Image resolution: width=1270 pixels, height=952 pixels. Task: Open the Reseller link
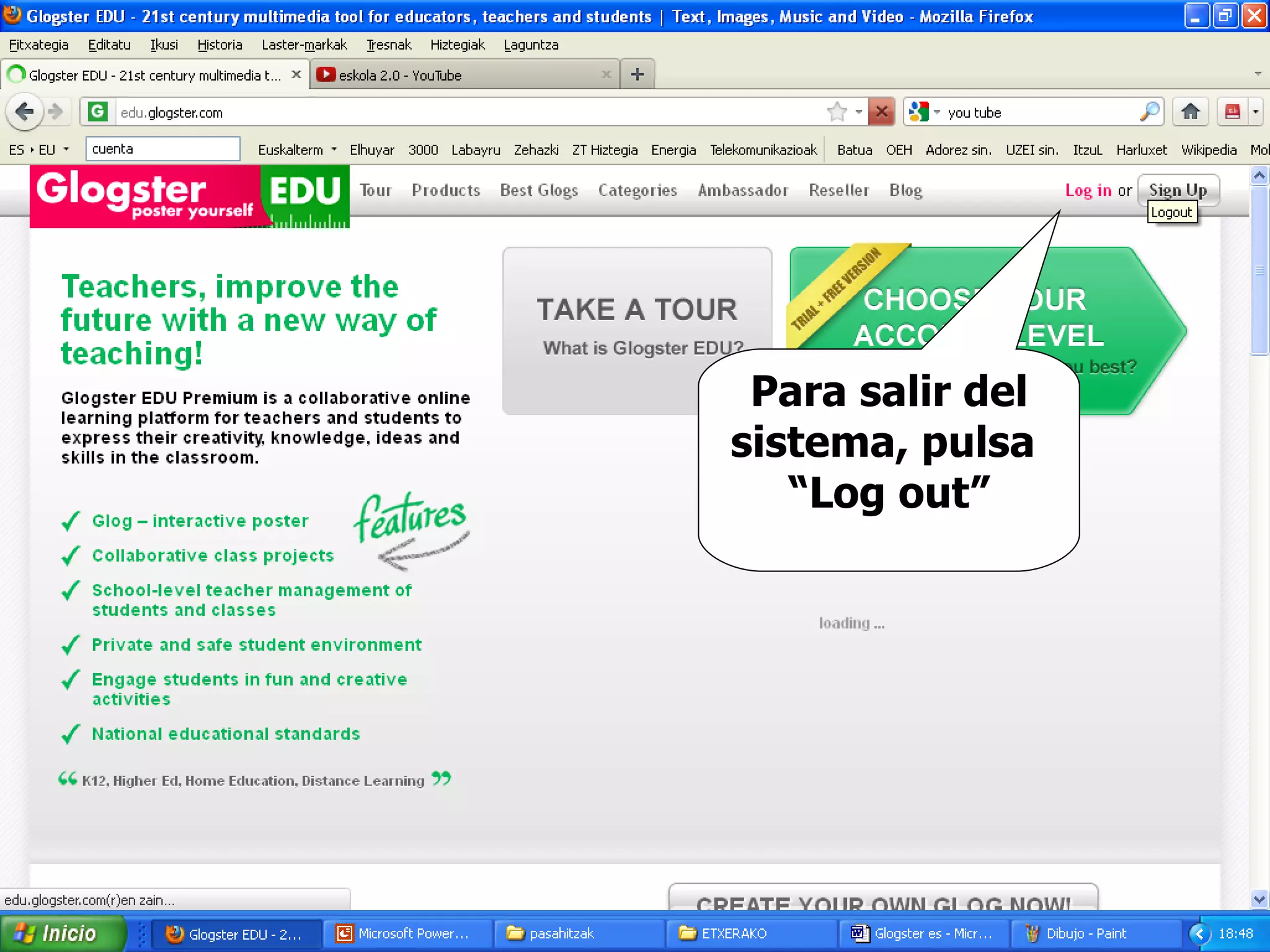click(x=838, y=190)
